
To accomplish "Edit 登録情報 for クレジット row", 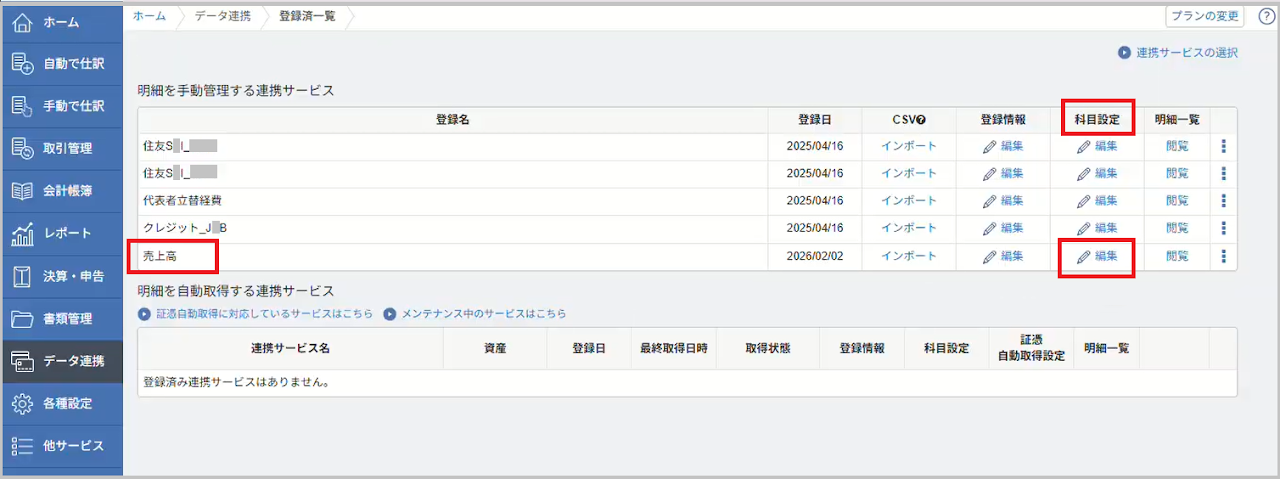I will [x=1003, y=228].
